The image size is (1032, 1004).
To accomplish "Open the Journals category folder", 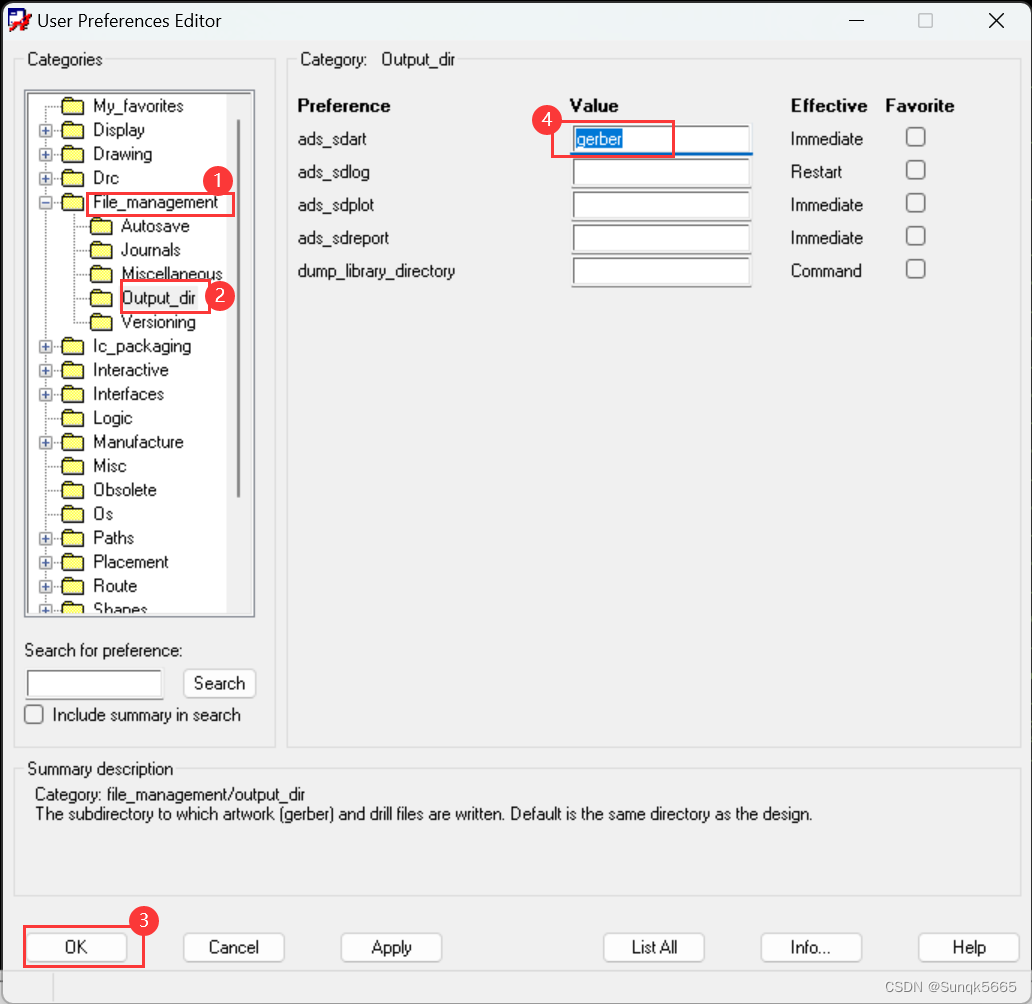I will (x=100, y=250).
